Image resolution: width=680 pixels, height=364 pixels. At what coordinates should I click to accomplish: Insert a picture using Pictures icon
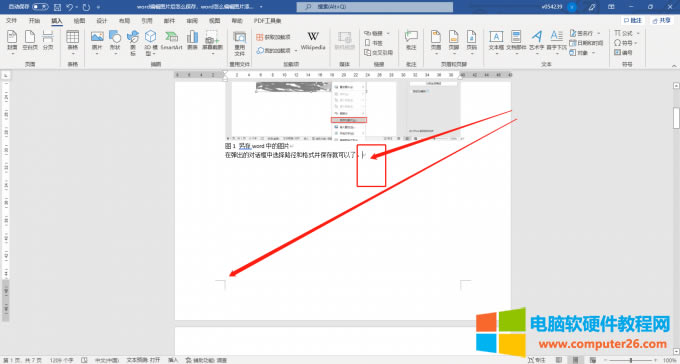(97, 41)
